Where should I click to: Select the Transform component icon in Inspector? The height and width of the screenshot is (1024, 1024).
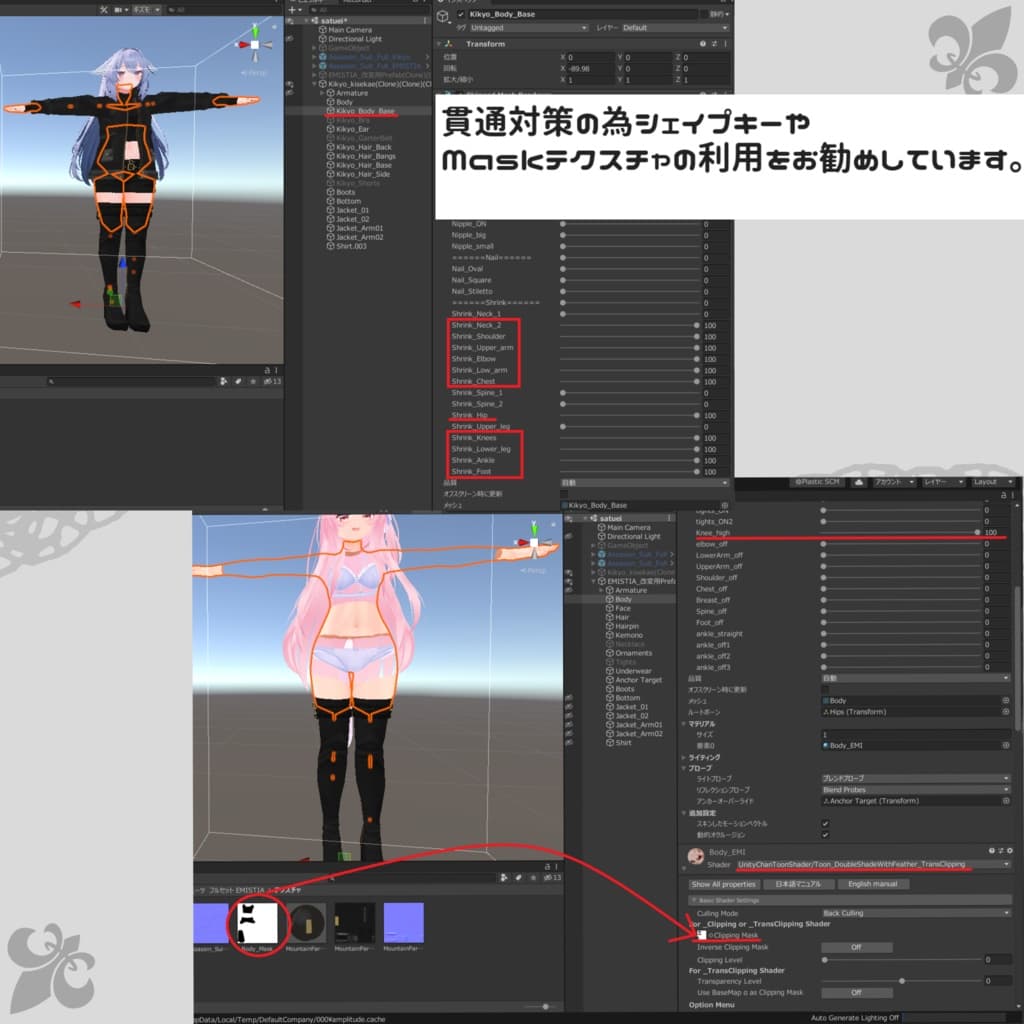(x=448, y=42)
